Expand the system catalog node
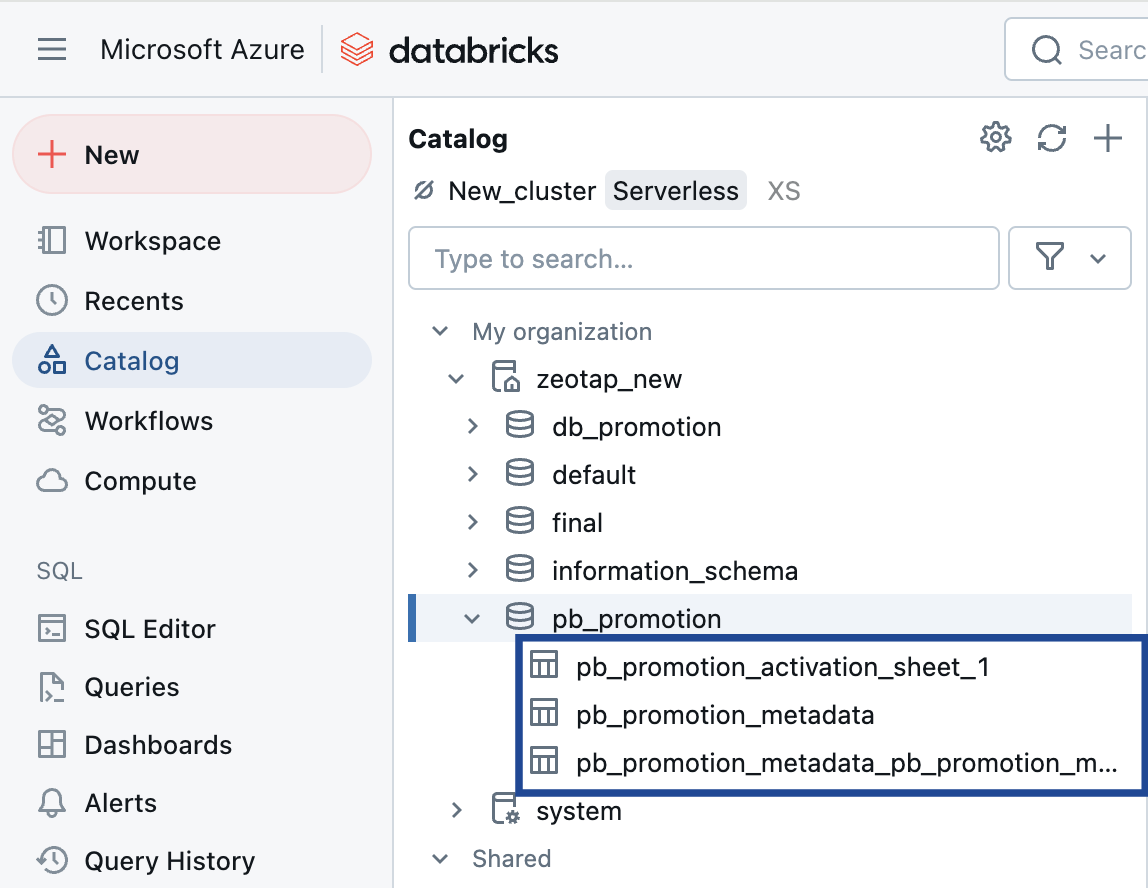1148x888 pixels. coord(457,810)
